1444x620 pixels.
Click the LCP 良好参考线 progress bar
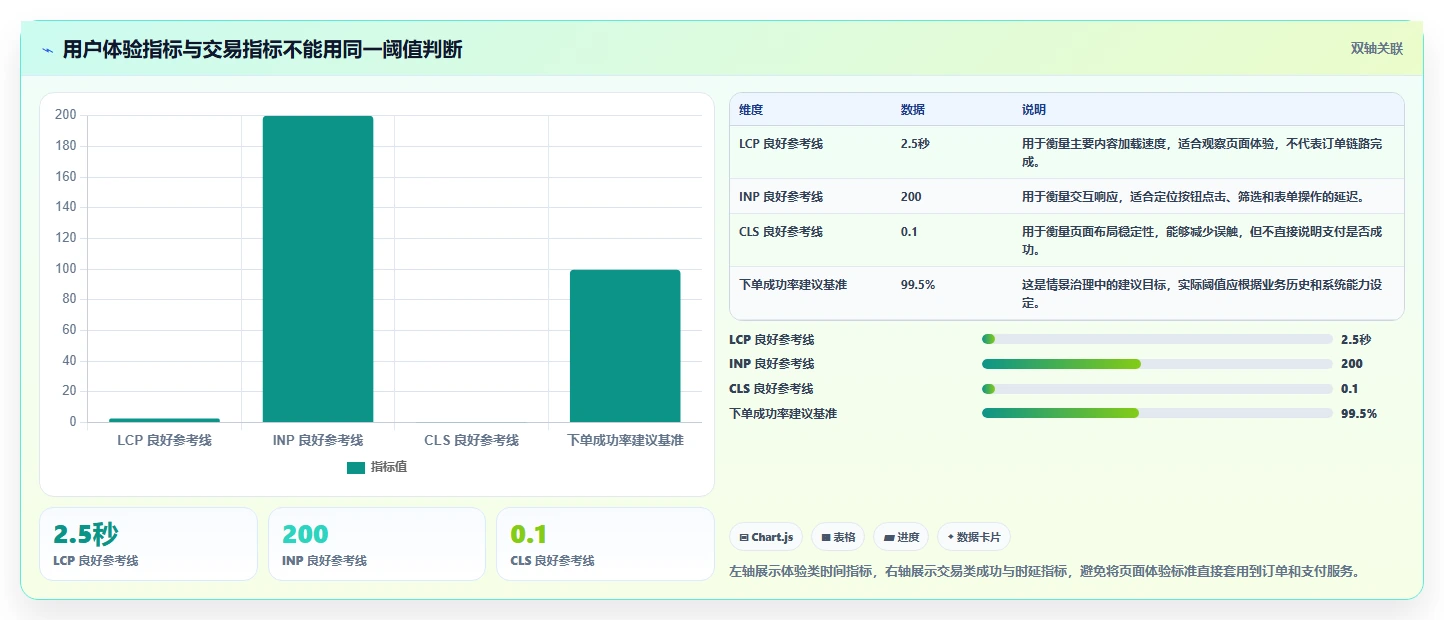[1157, 339]
